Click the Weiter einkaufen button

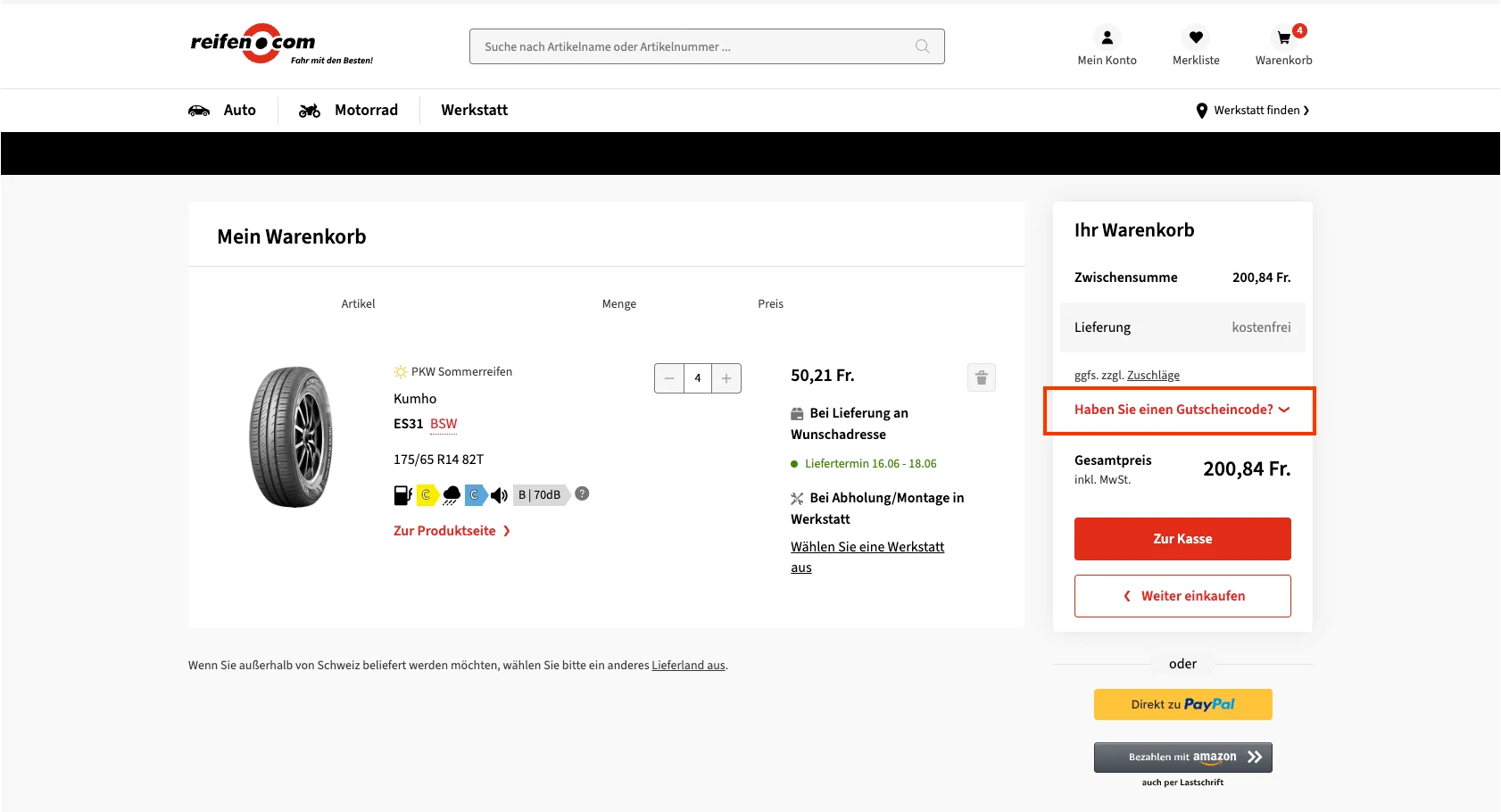coord(1182,596)
